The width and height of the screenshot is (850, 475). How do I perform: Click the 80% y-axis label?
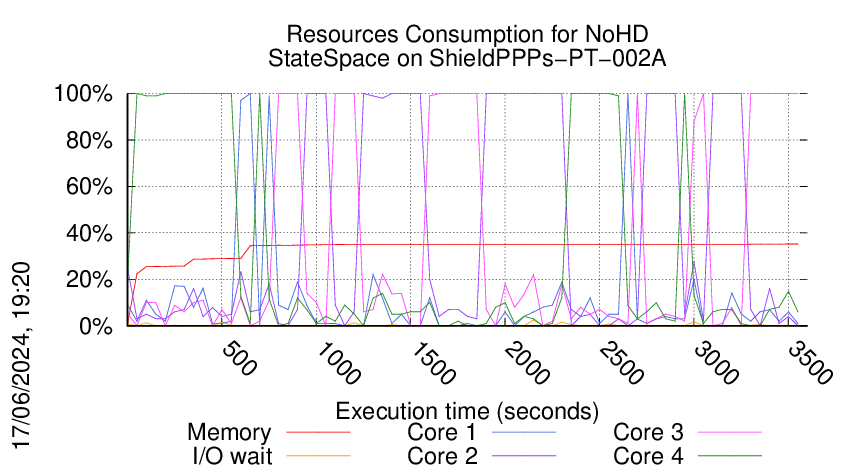(89, 140)
